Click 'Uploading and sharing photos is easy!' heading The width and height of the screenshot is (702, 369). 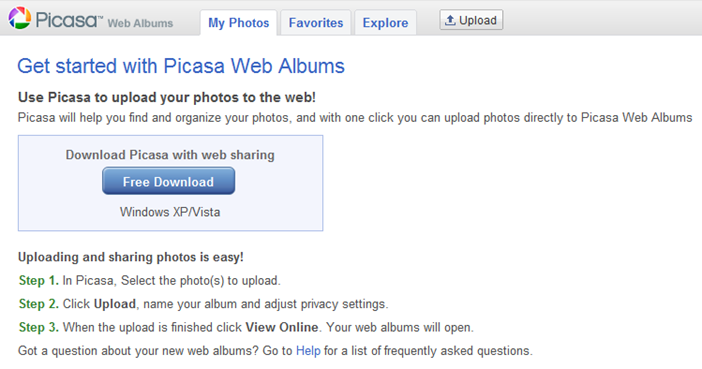pyautogui.click(x=131, y=257)
